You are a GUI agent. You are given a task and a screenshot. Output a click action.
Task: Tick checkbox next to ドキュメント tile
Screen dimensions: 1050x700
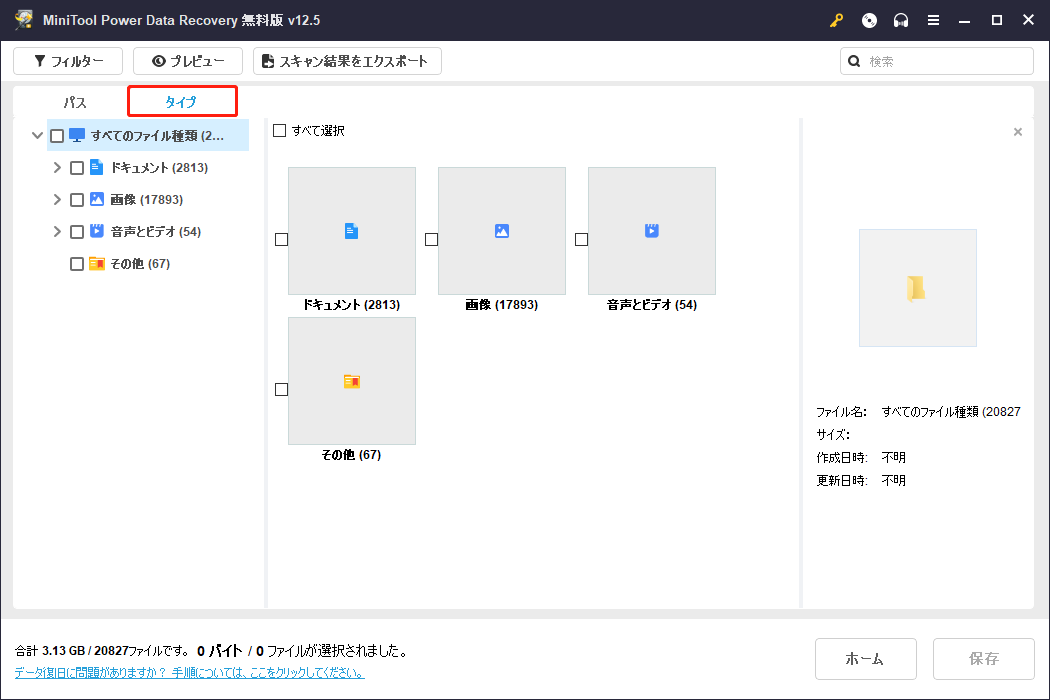[281, 239]
